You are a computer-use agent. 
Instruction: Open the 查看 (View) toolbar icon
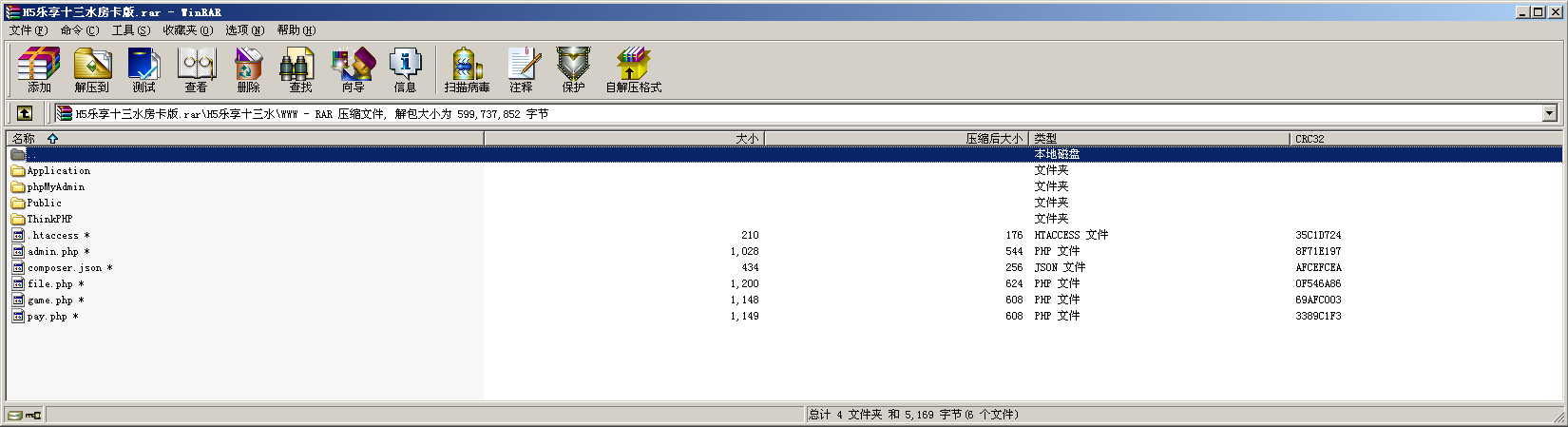click(197, 69)
